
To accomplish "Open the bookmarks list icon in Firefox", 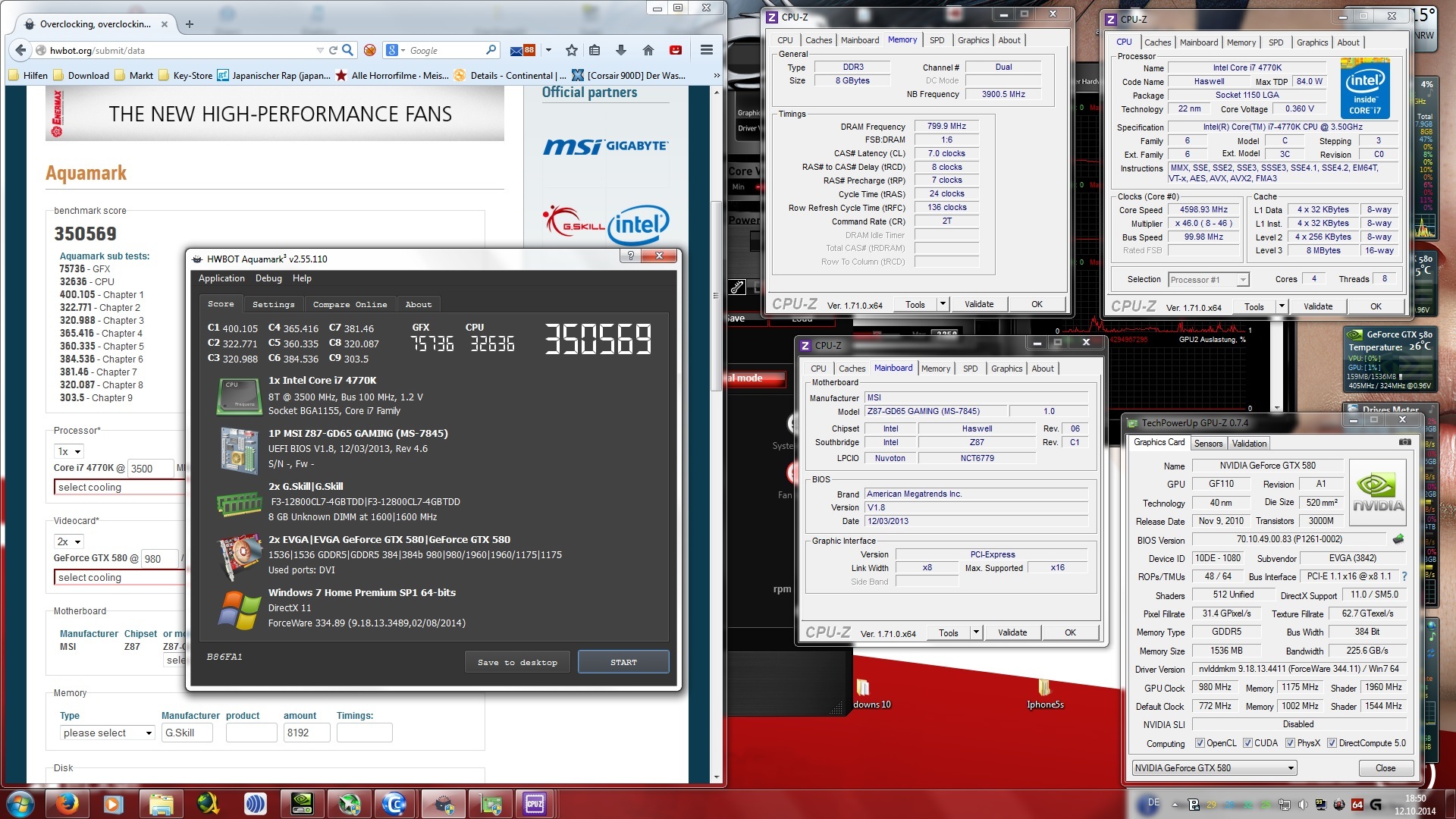I will tap(595, 50).
